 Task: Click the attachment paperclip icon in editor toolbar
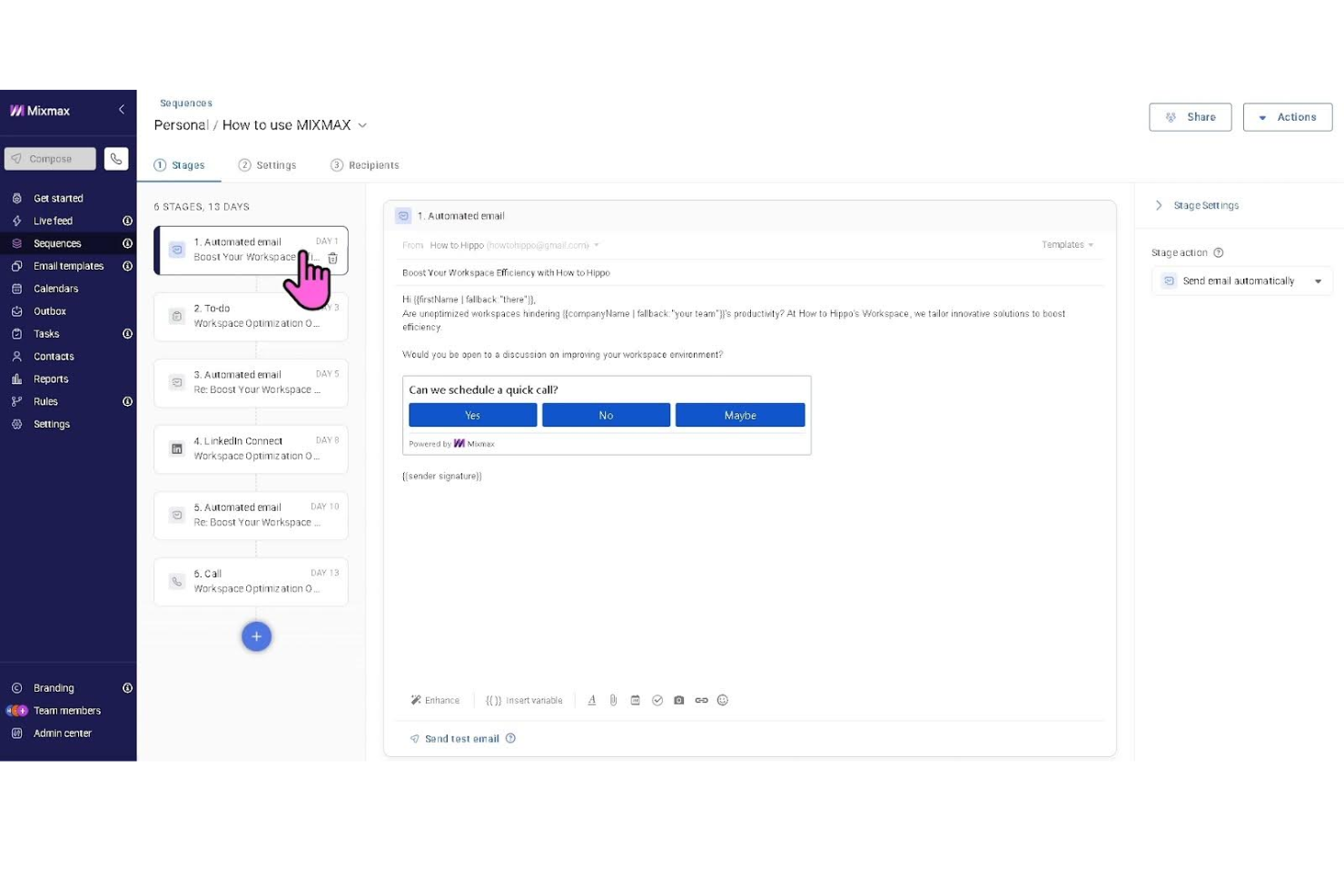click(x=614, y=700)
